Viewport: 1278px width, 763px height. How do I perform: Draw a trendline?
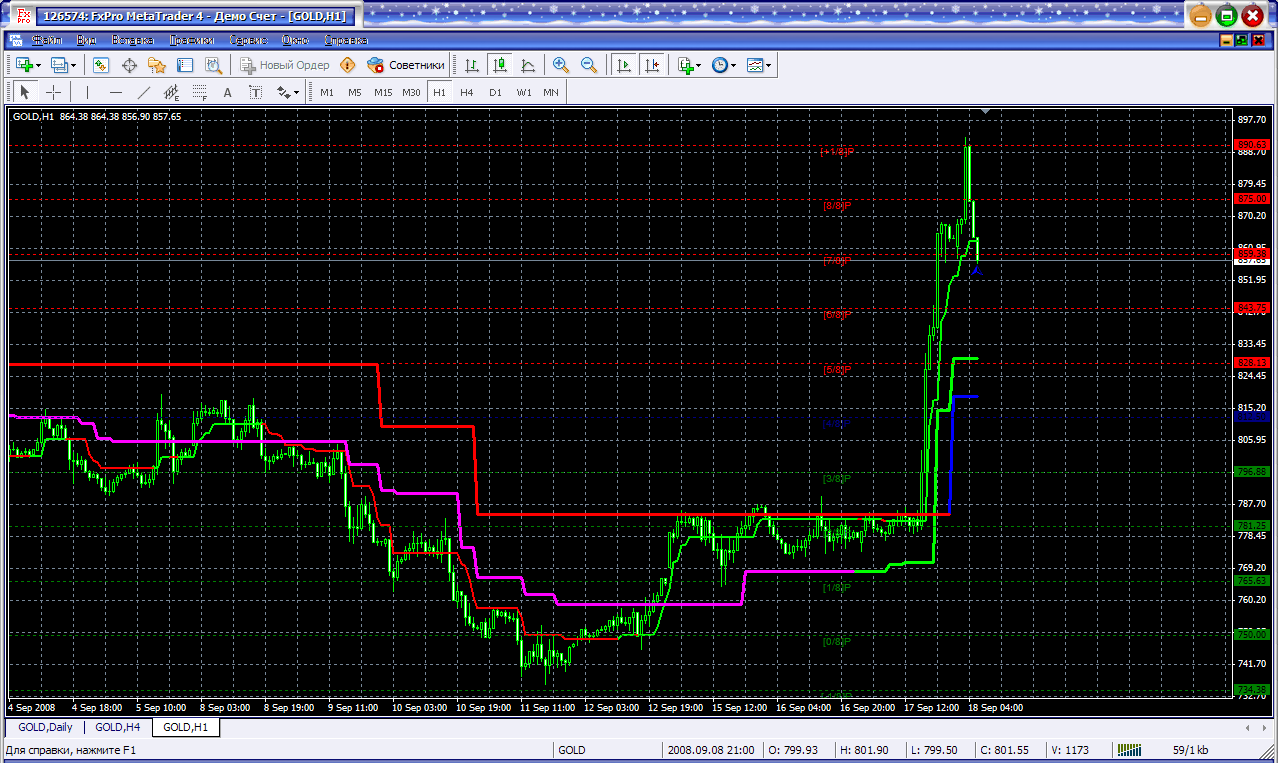[x=144, y=92]
